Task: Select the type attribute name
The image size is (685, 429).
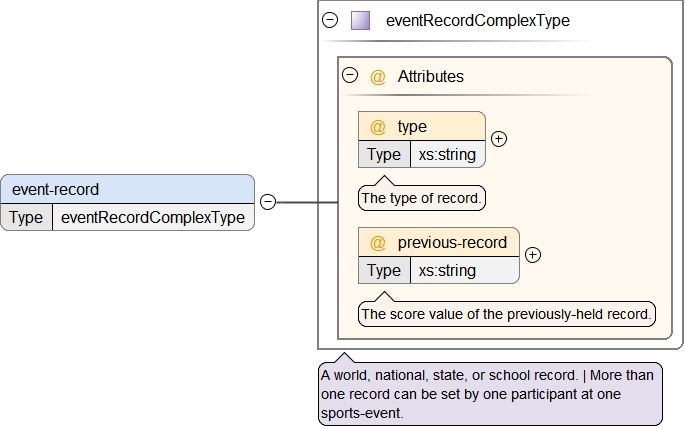Action: pyautogui.click(x=412, y=127)
